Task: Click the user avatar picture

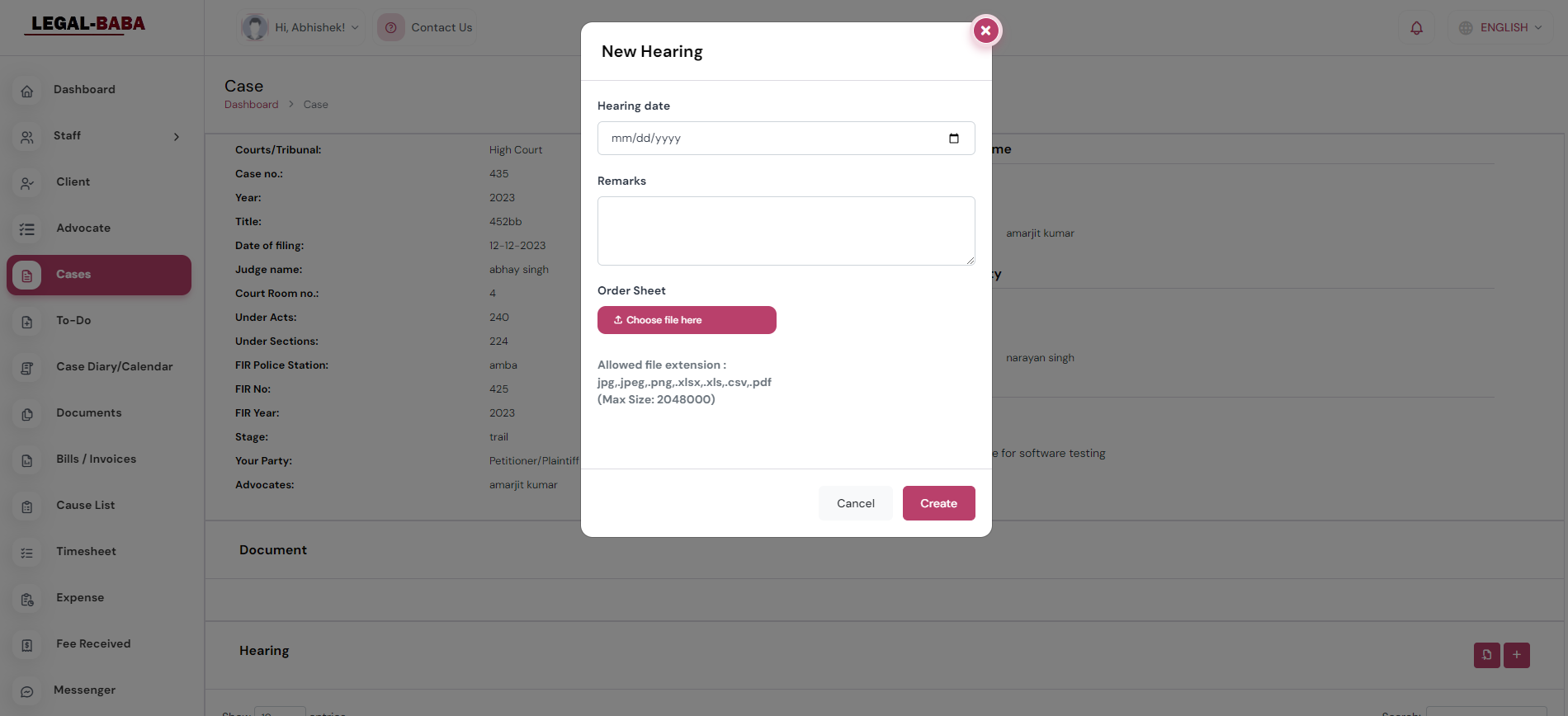Action: (255, 28)
